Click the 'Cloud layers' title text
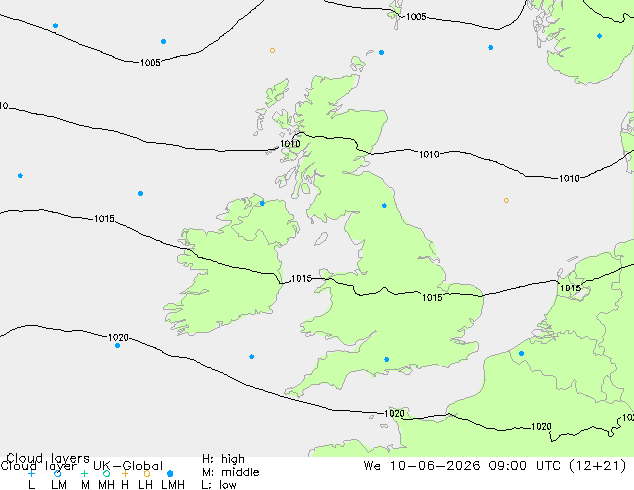The width and height of the screenshot is (634, 490). [x=48, y=458]
